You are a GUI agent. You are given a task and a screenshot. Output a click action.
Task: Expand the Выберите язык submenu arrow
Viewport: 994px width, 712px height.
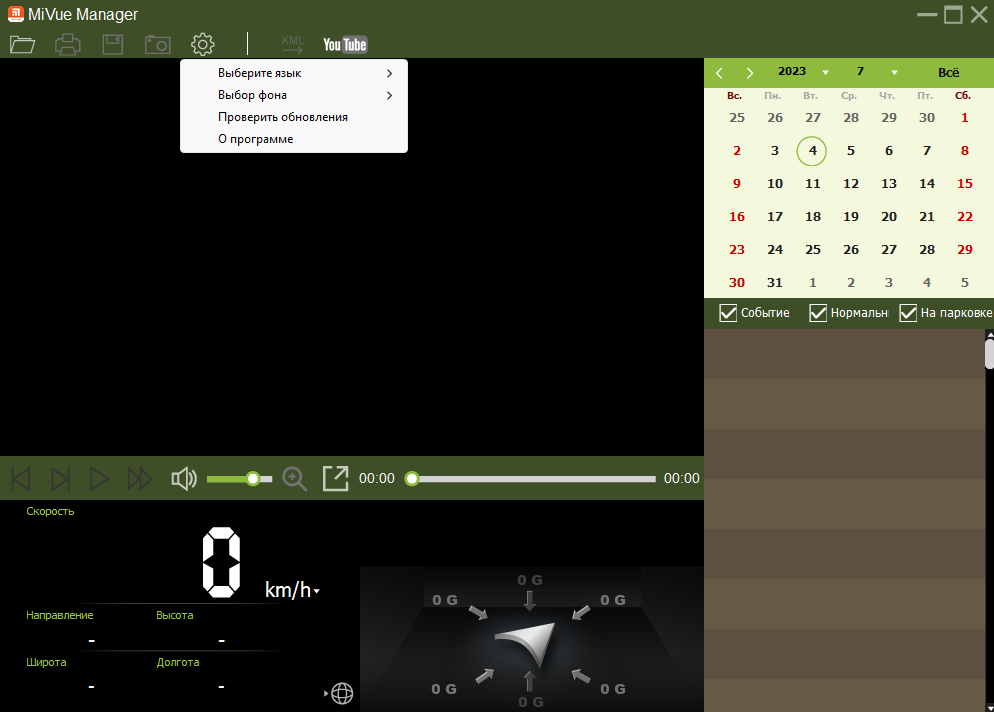[389, 73]
